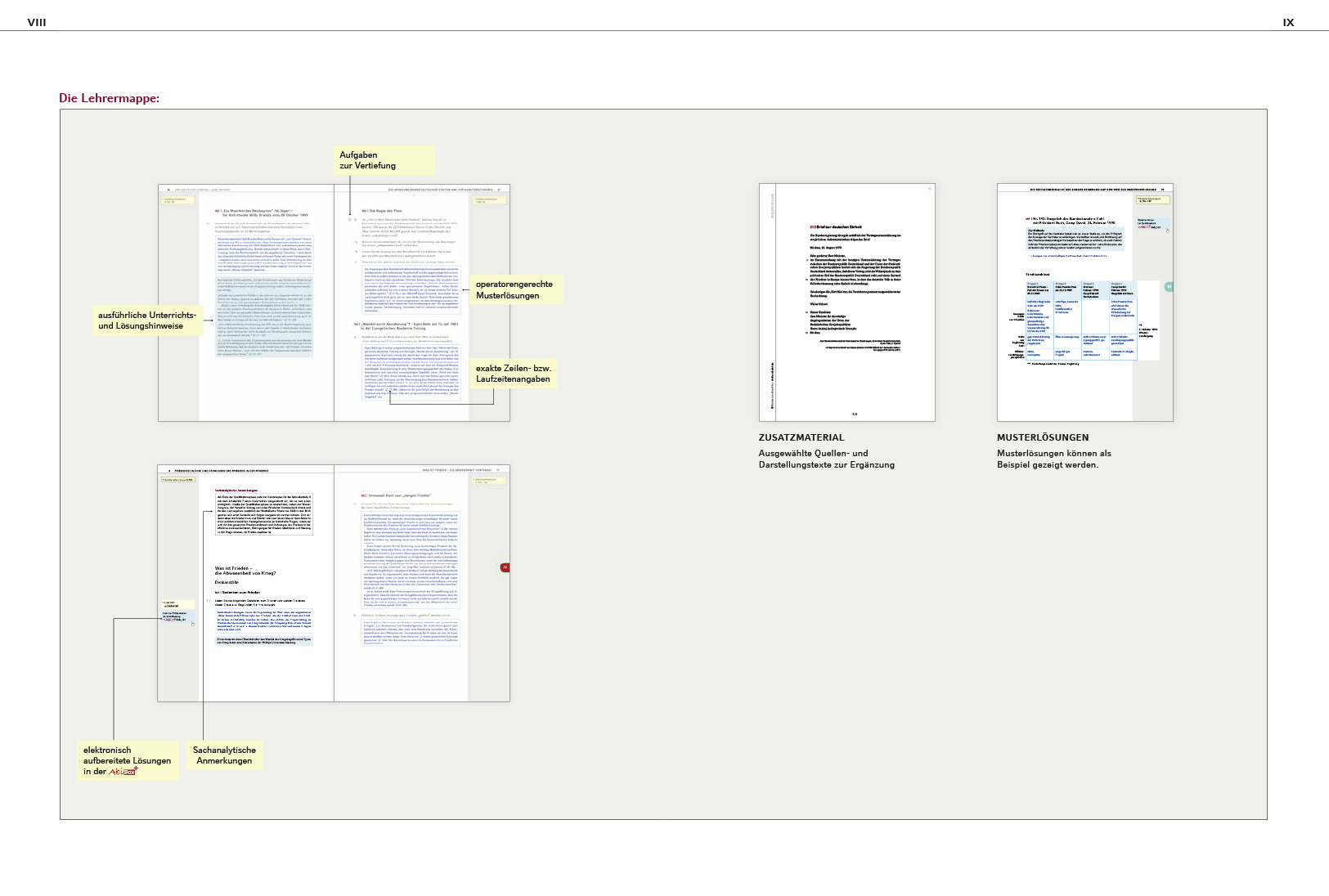This screenshot has height=896, width=1329.
Task: Click the small task marker icon beside the first task under 'Aufgaben zur Vertiefung'
Action: (x=350, y=219)
